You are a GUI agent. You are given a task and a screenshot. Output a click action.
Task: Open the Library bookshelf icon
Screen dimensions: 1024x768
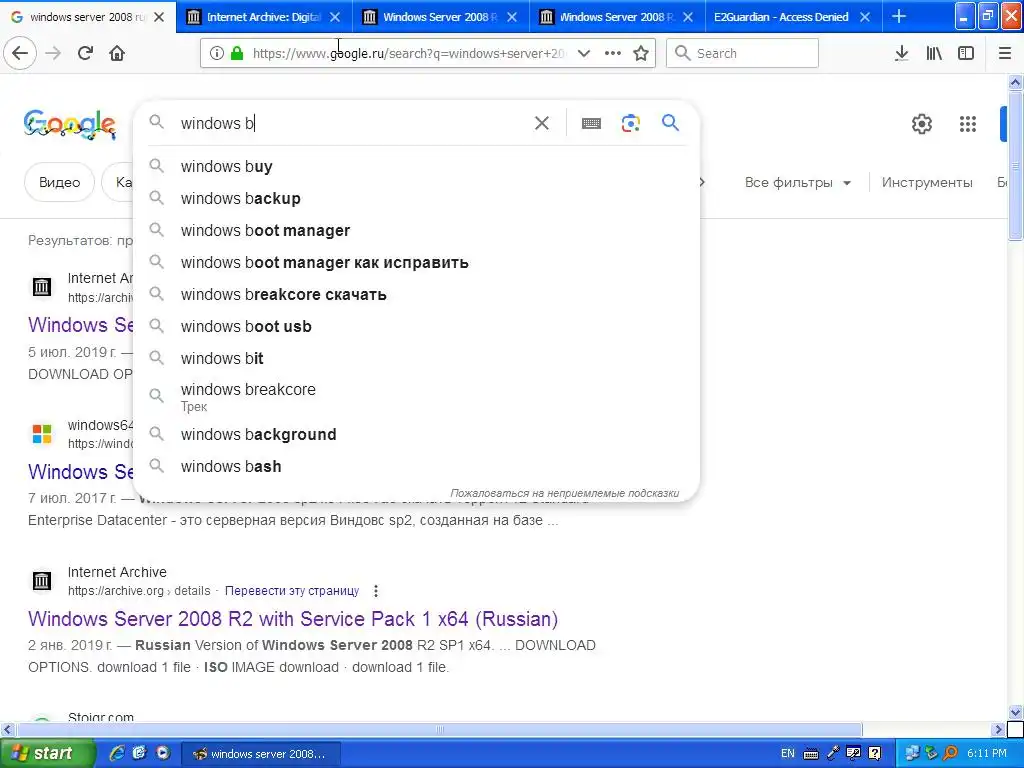(934, 53)
